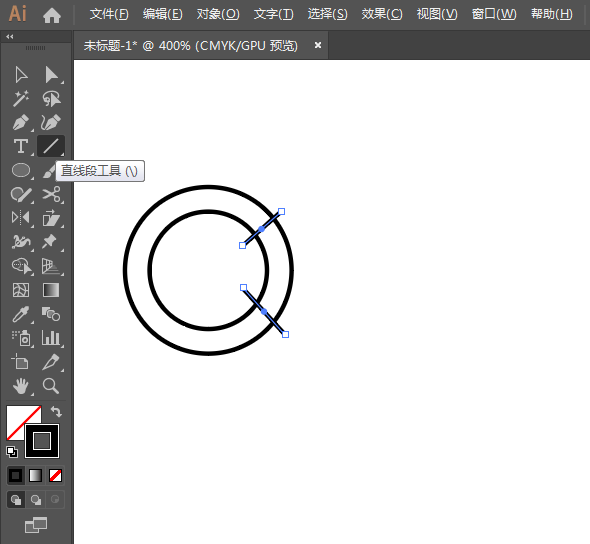Viewport: 590px width, 544px height.
Task: Select the Free Transform tool
Action: point(51,218)
